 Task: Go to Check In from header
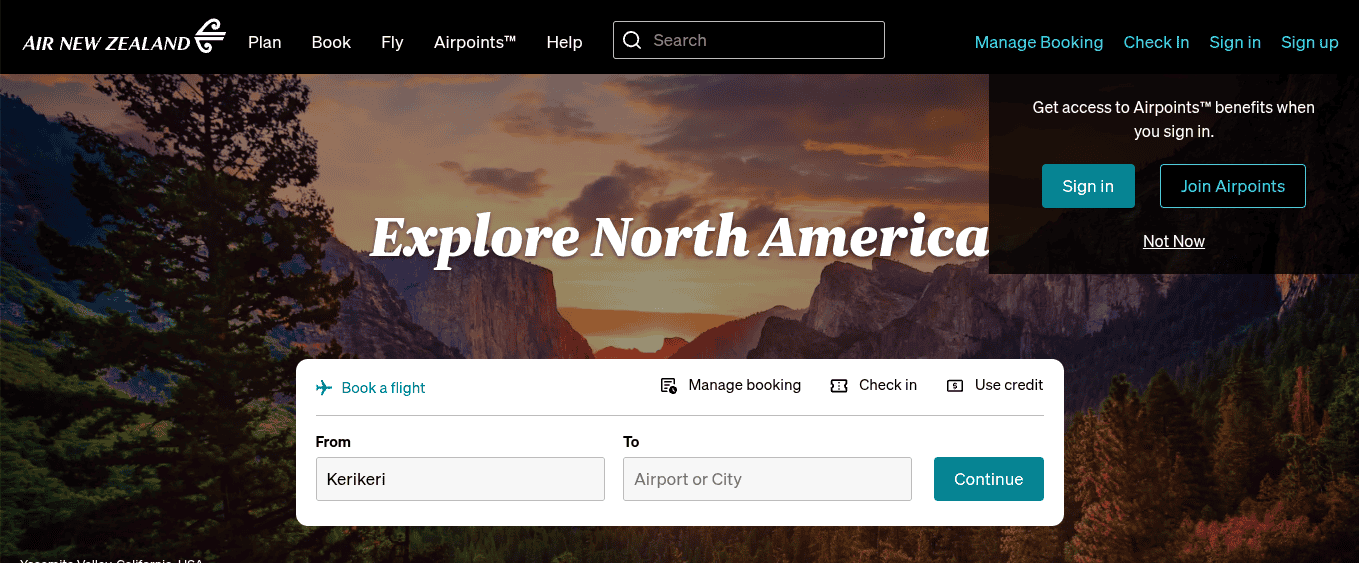pos(1156,42)
